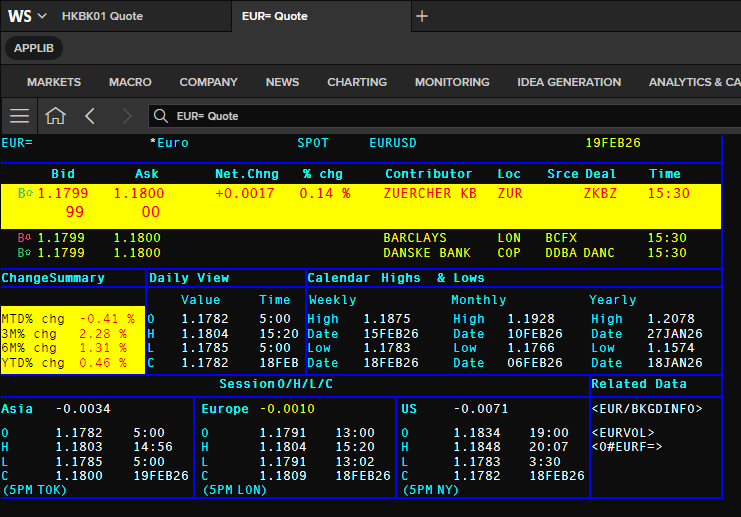Click the 19FEB26 date at top
The width and height of the screenshot is (741, 517).
pos(613,143)
